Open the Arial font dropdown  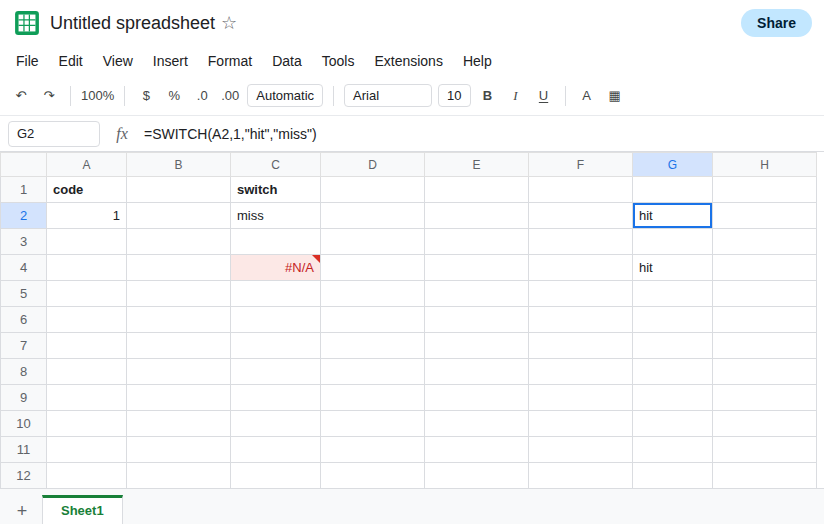tap(388, 96)
